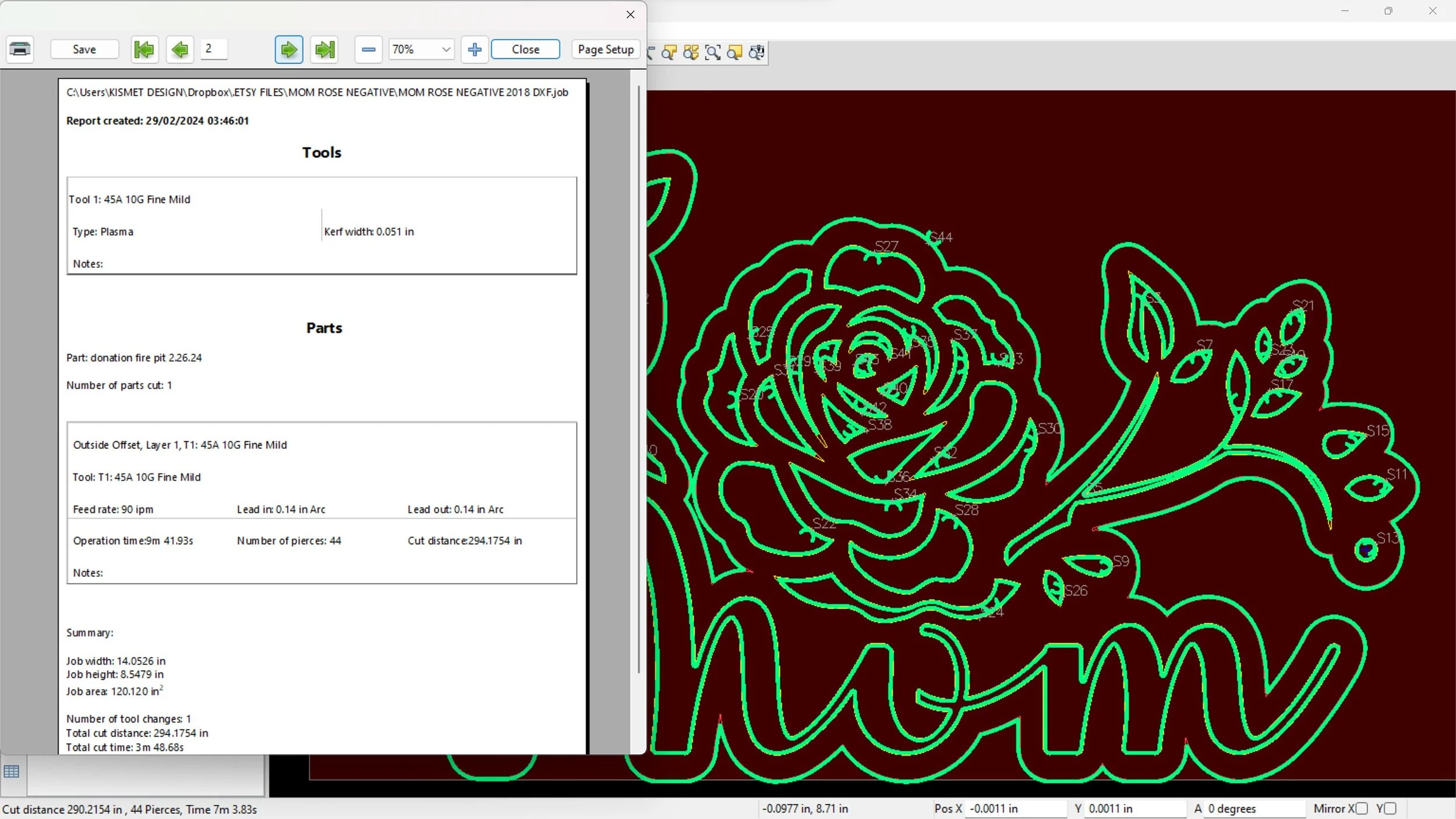Enable Mirror X checkbox
The height and width of the screenshot is (819, 1456).
tap(1362, 809)
